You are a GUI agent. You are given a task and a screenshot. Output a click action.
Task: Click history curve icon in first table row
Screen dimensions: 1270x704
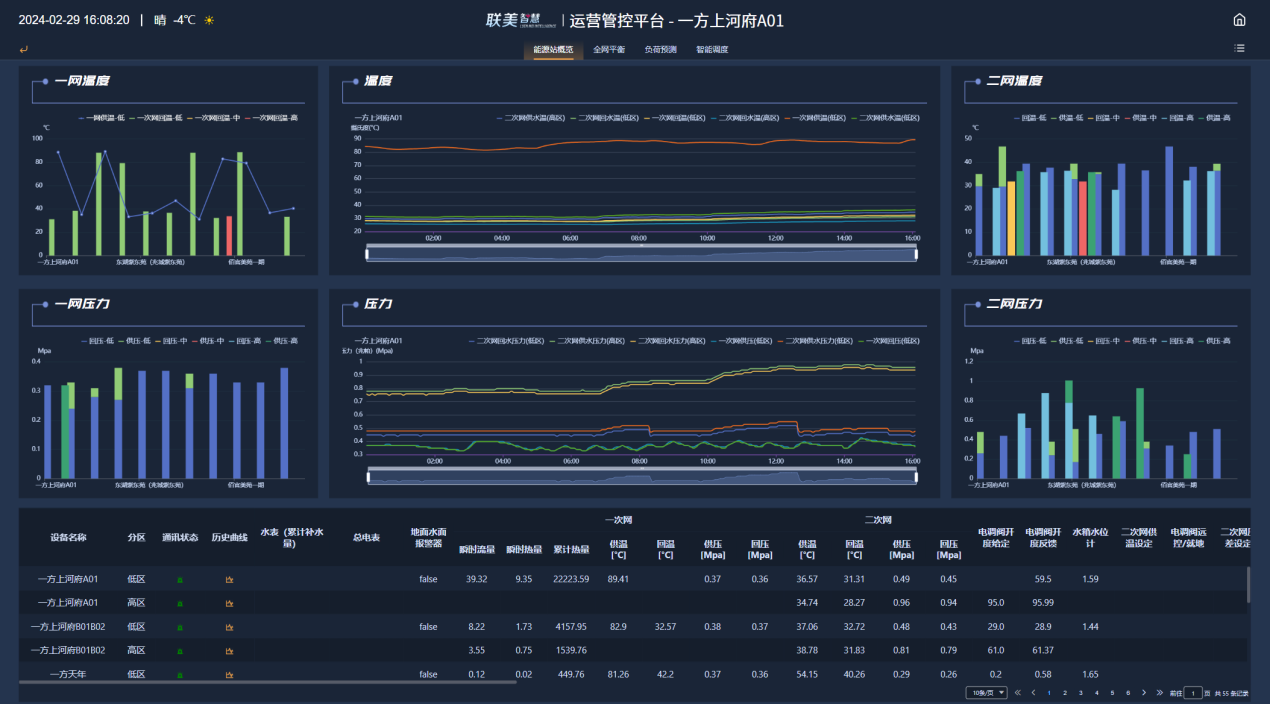click(229, 579)
